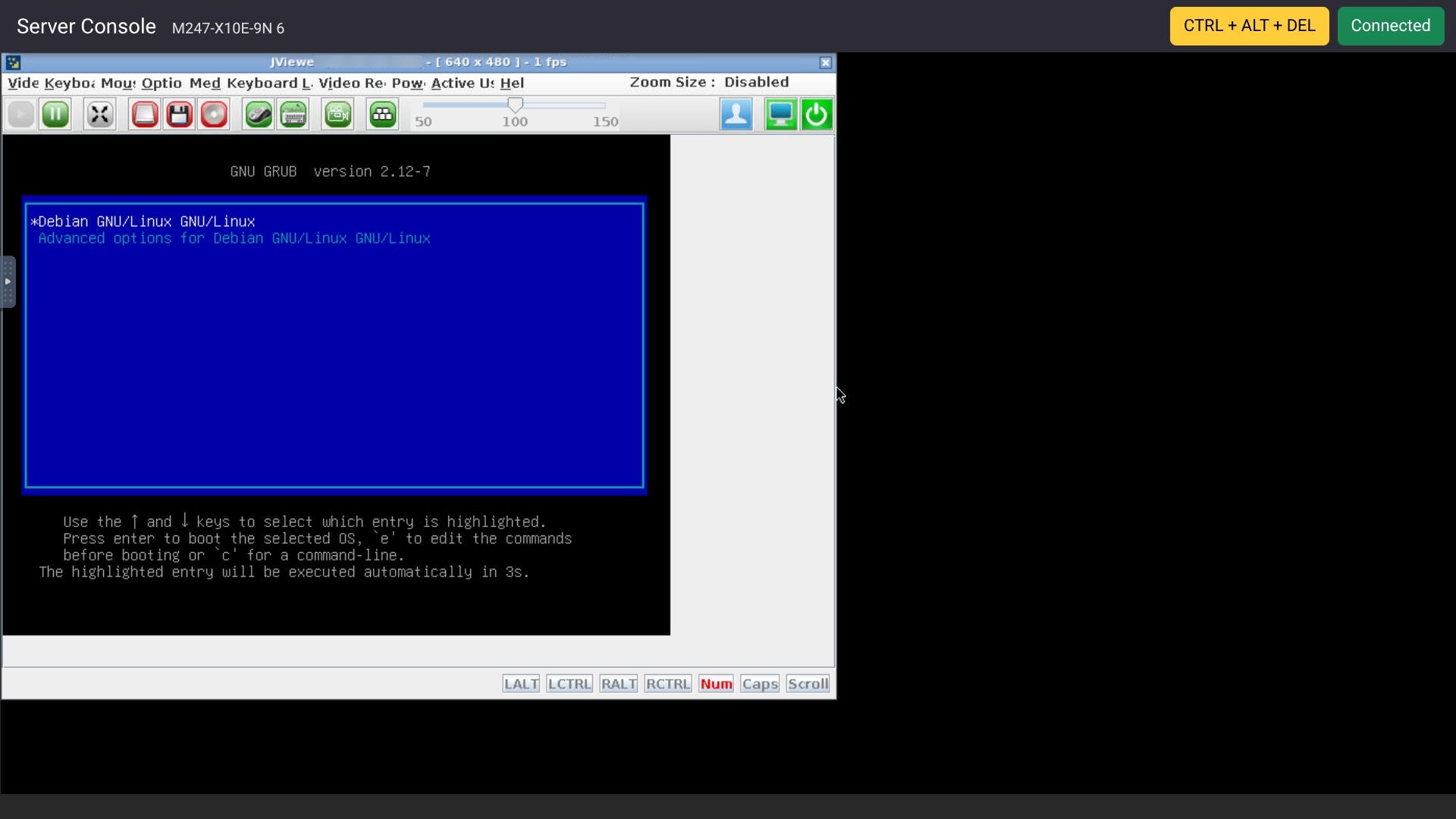Viewport: 1456px width, 819px height.
Task: Click the JViewer window title bar text
Action: (418, 62)
